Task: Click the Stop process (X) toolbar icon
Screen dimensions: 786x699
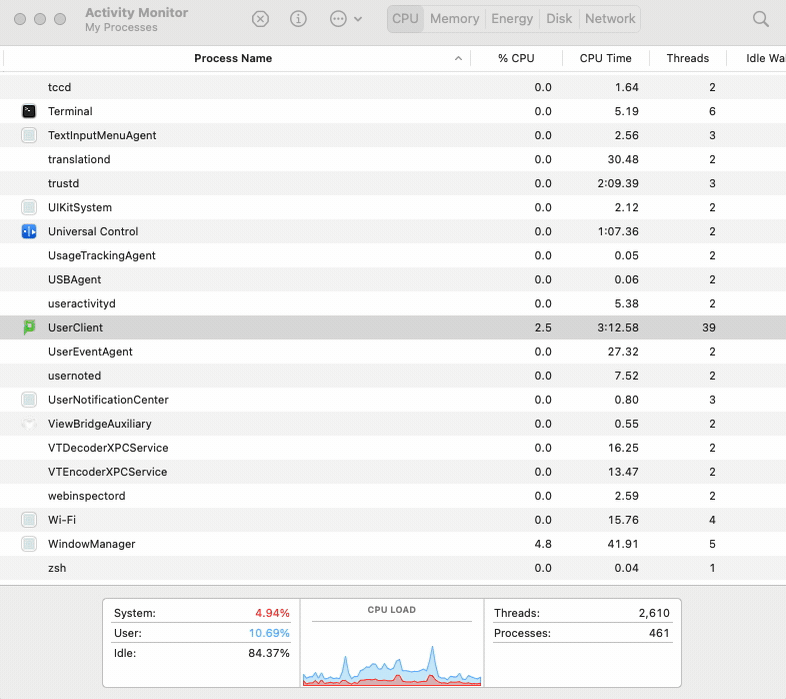Action: pos(260,19)
